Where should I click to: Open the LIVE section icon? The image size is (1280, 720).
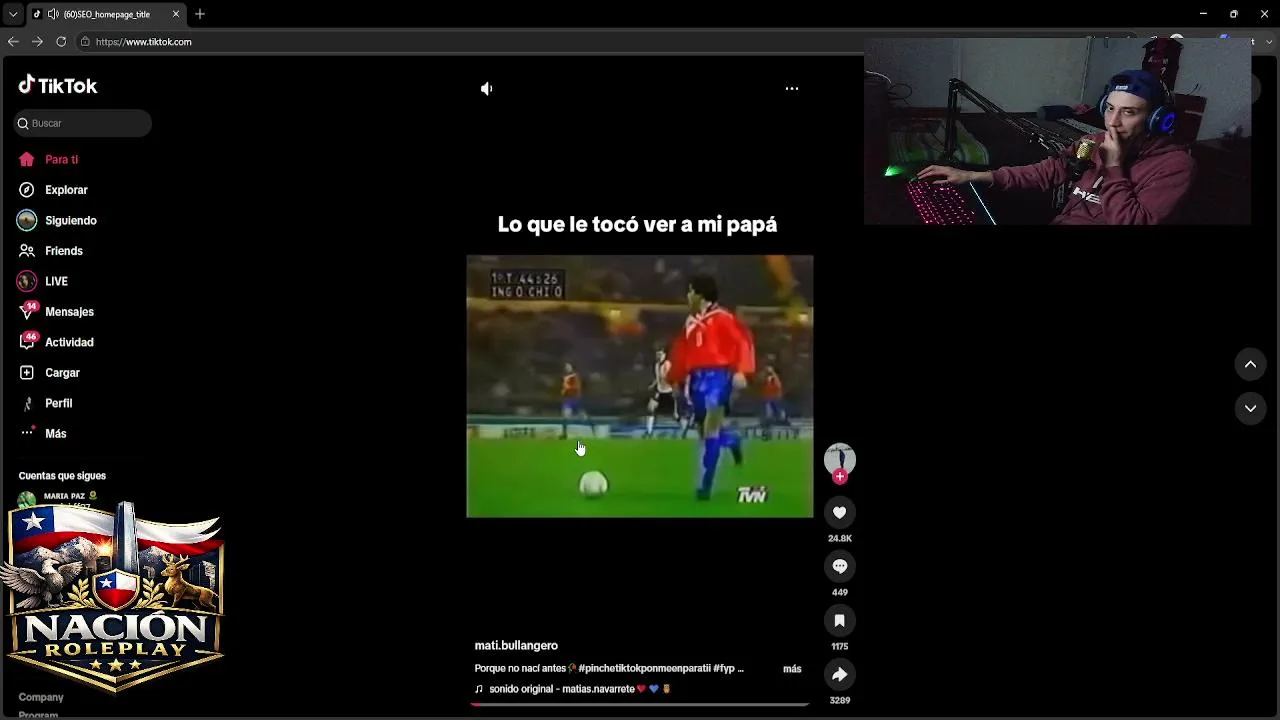27,281
